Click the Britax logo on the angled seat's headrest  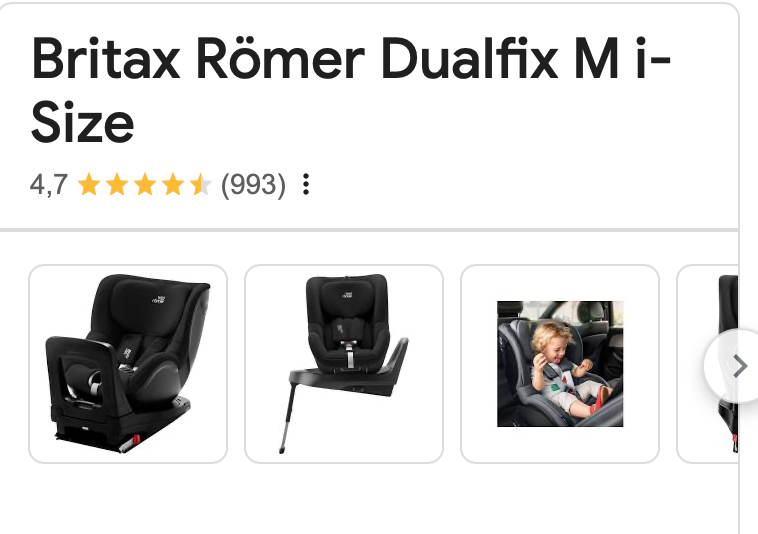click(x=159, y=299)
